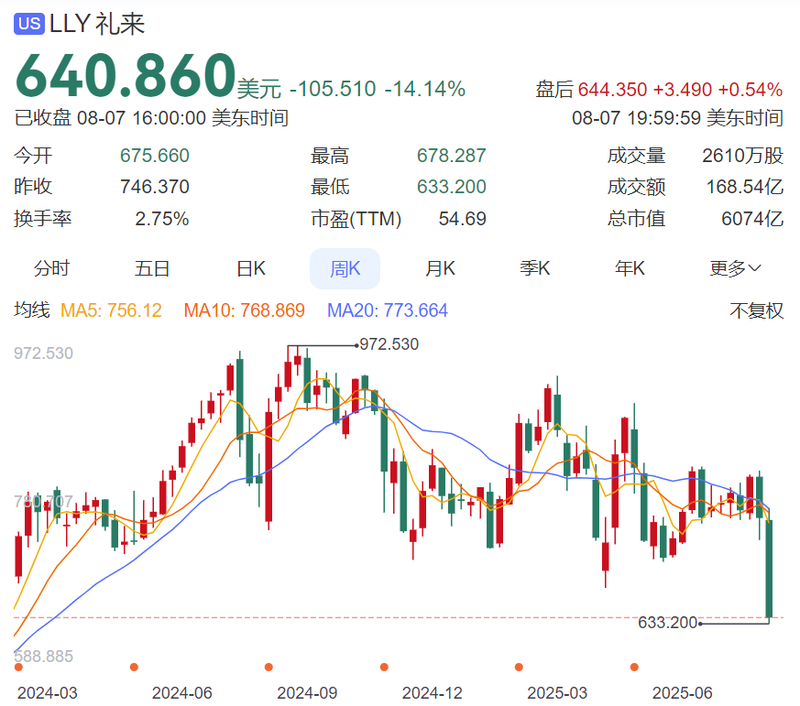Click the 昨收 value 746.370
This screenshot has width=800, height=706.
point(155,187)
